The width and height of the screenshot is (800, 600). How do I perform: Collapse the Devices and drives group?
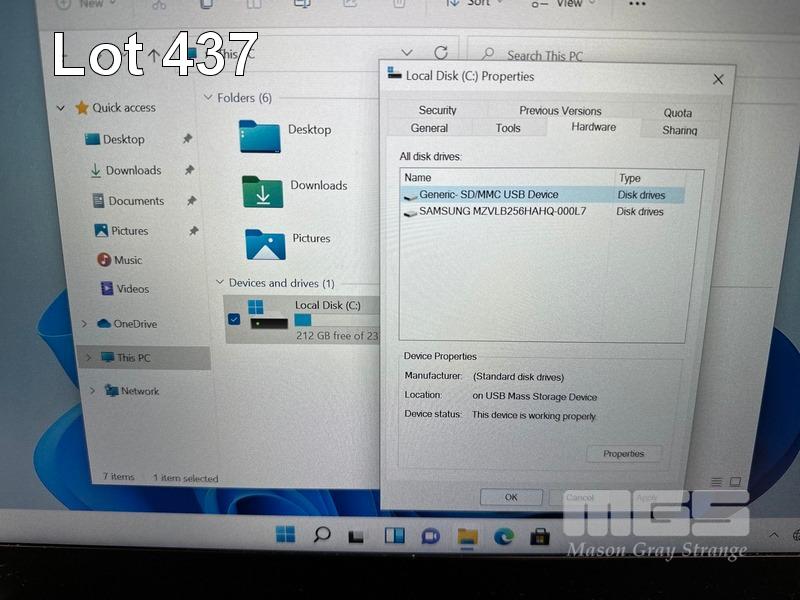220,284
